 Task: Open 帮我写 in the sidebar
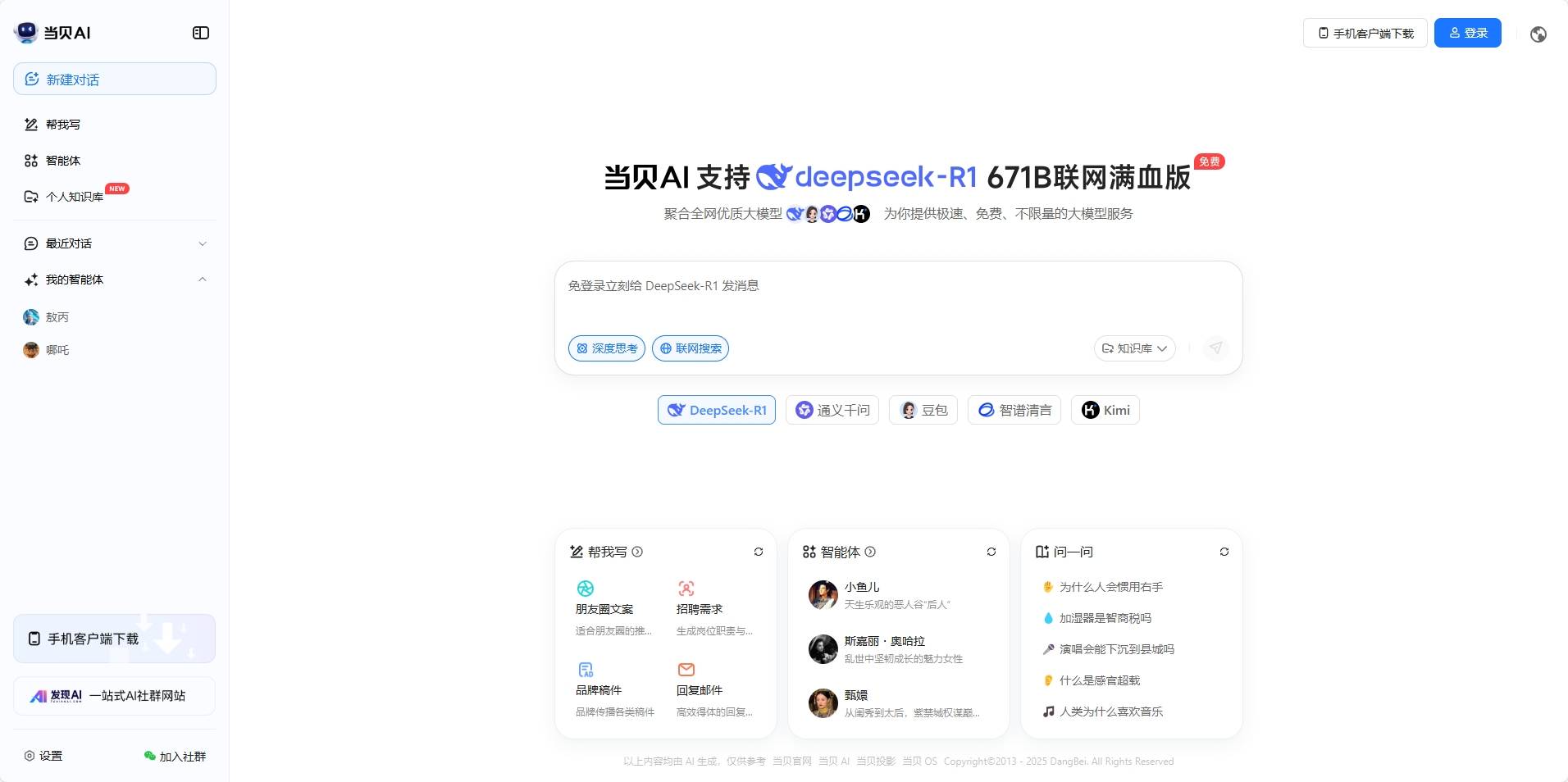115,125
